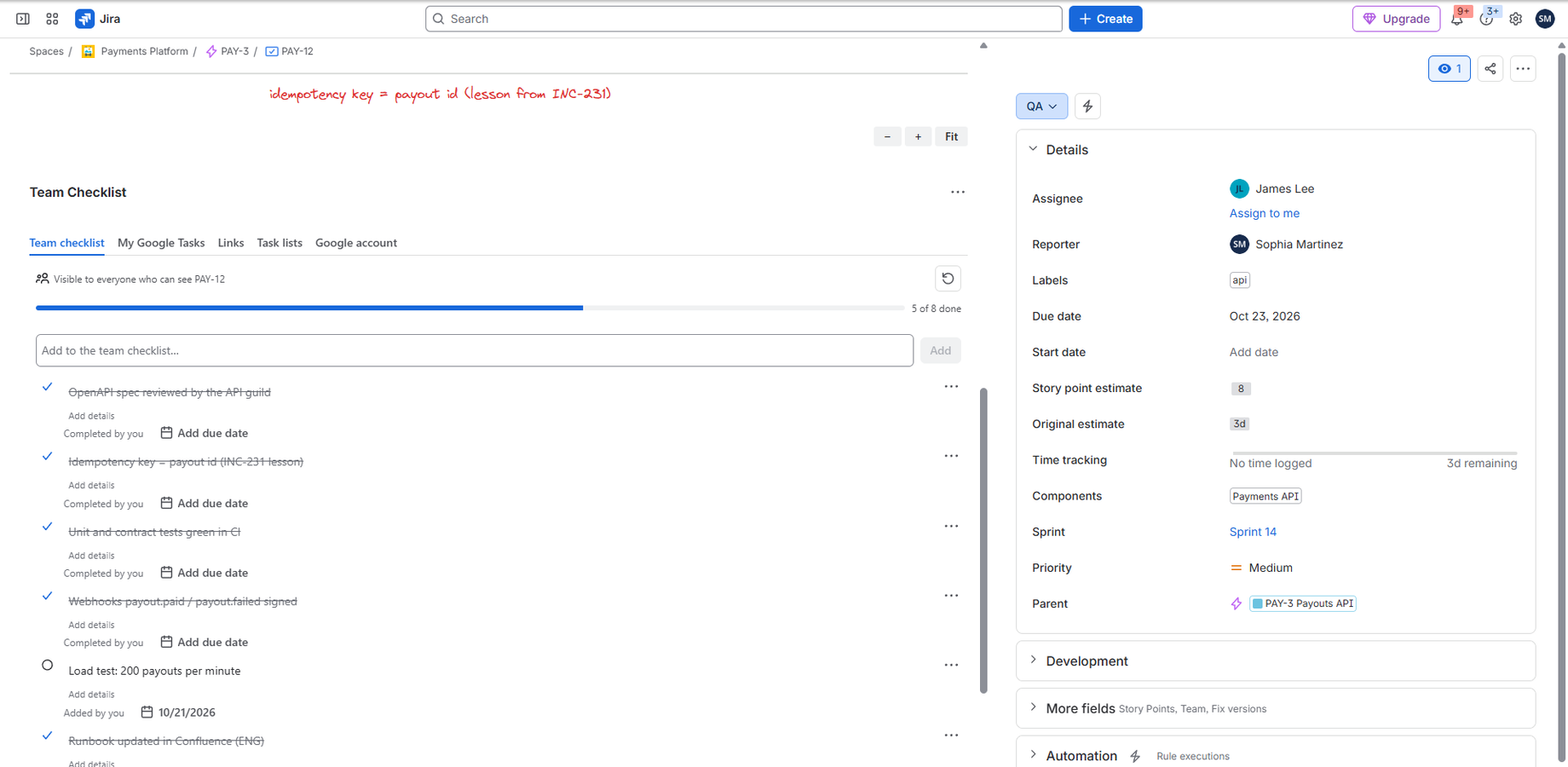This screenshot has height=767, width=1568.
Task: Click the Upgrade button
Action: [1396, 19]
